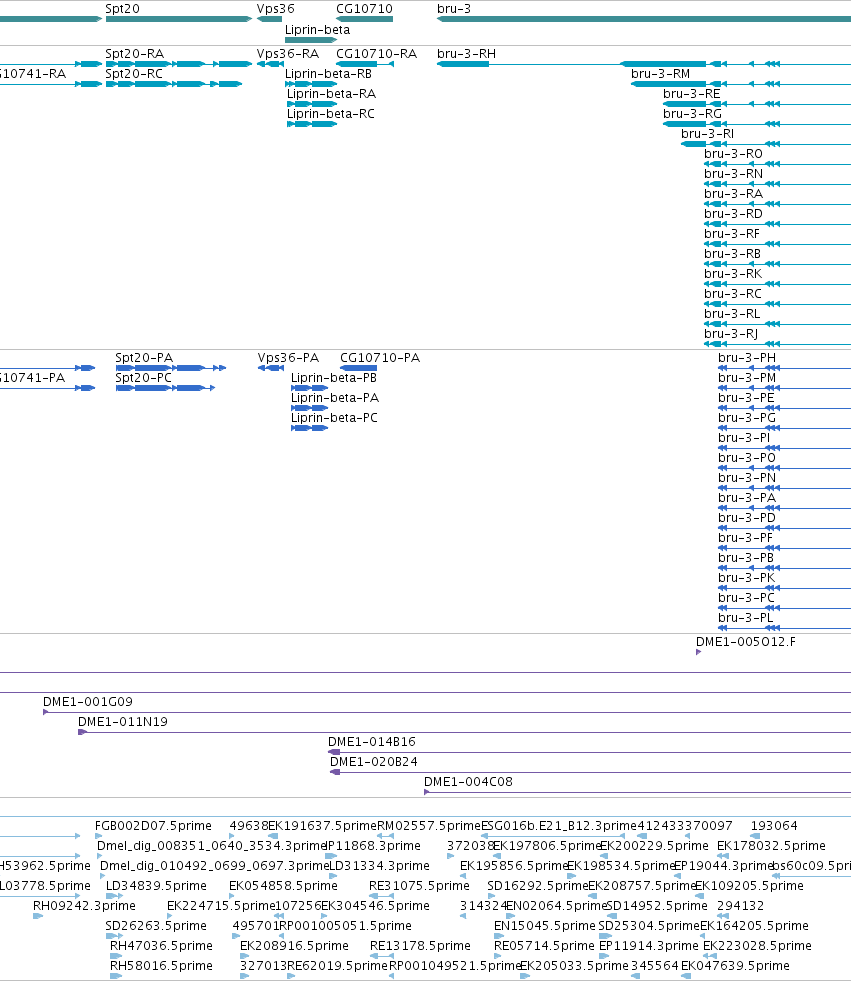
Task: Click the DME1-004C08 clone label
Action: click(x=468, y=782)
